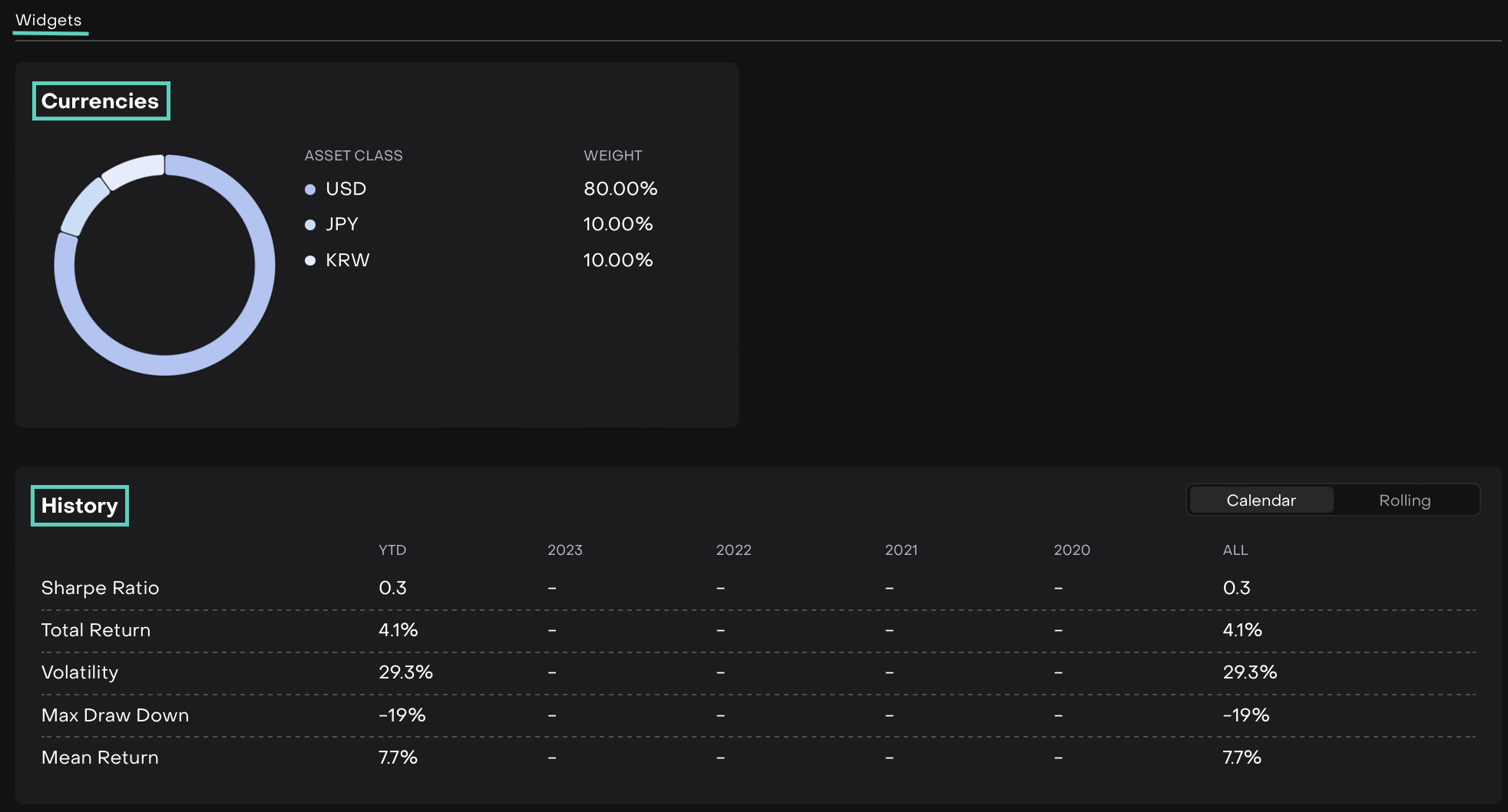Click the Currencies widget title
Viewport: 1508px width, 812px height.
pyautogui.click(x=101, y=101)
